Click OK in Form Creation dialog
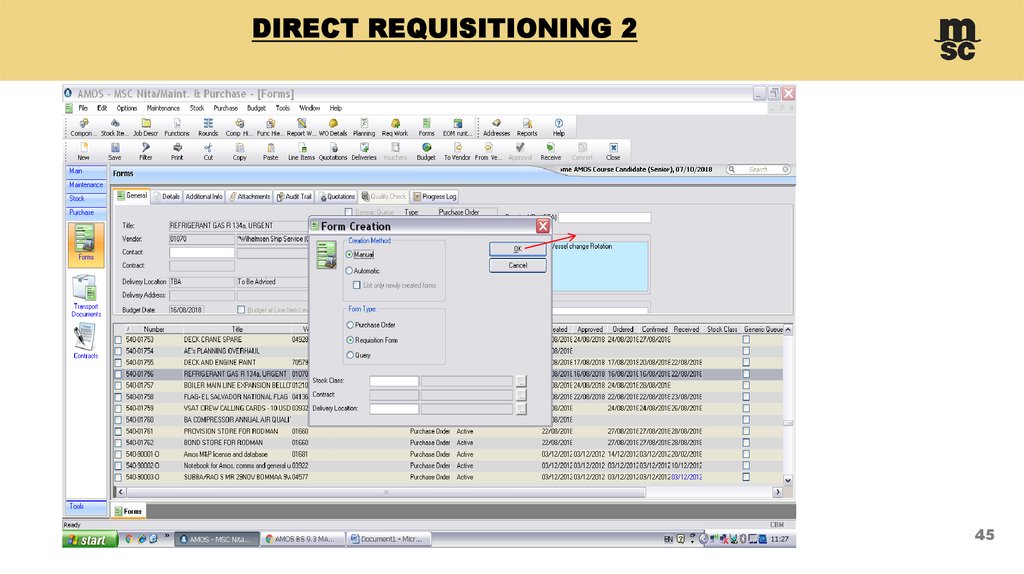The image size is (1024, 574). click(517, 249)
